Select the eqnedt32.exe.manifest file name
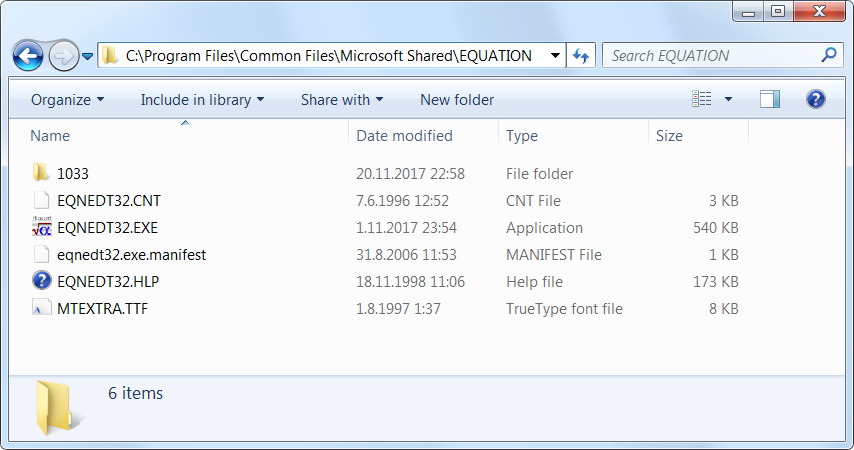This screenshot has width=854, height=450. click(131, 255)
